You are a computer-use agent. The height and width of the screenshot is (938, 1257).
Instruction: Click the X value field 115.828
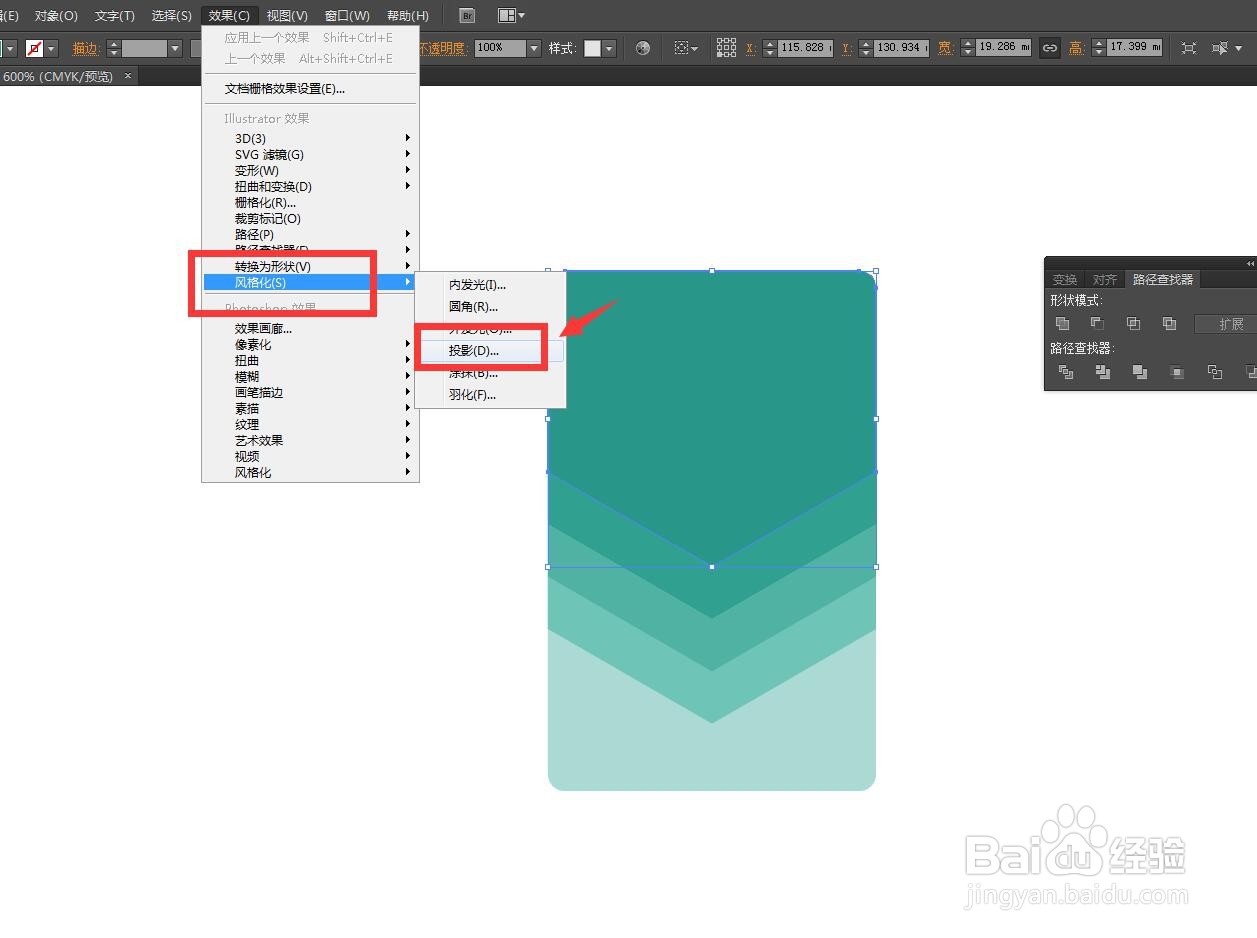click(x=805, y=48)
